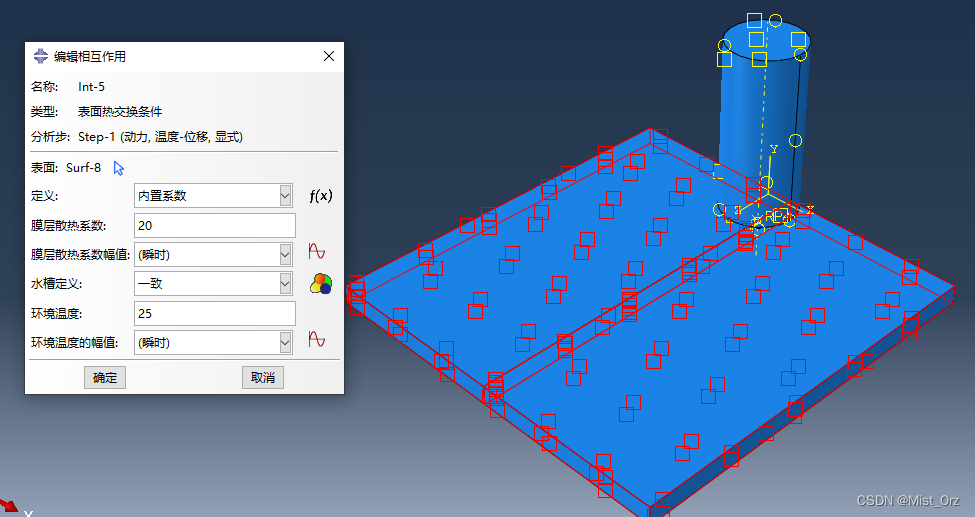Open the 膜层散热系数幅值 dropdown
975x517 pixels.
coord(213,254)
